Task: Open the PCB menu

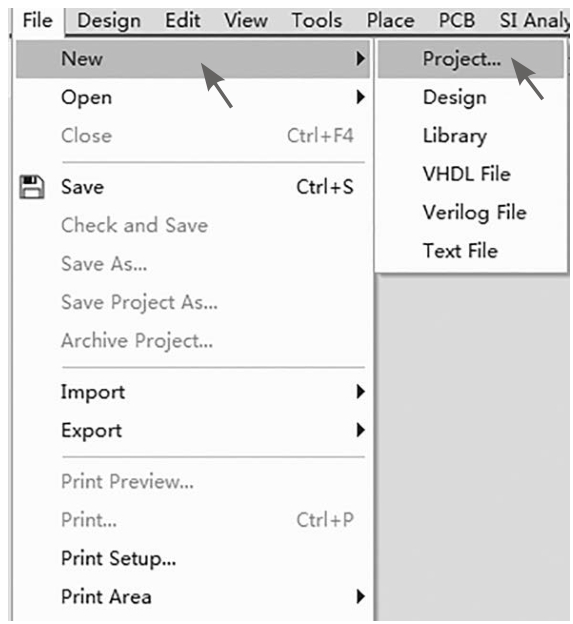Action: pos(457,20)
